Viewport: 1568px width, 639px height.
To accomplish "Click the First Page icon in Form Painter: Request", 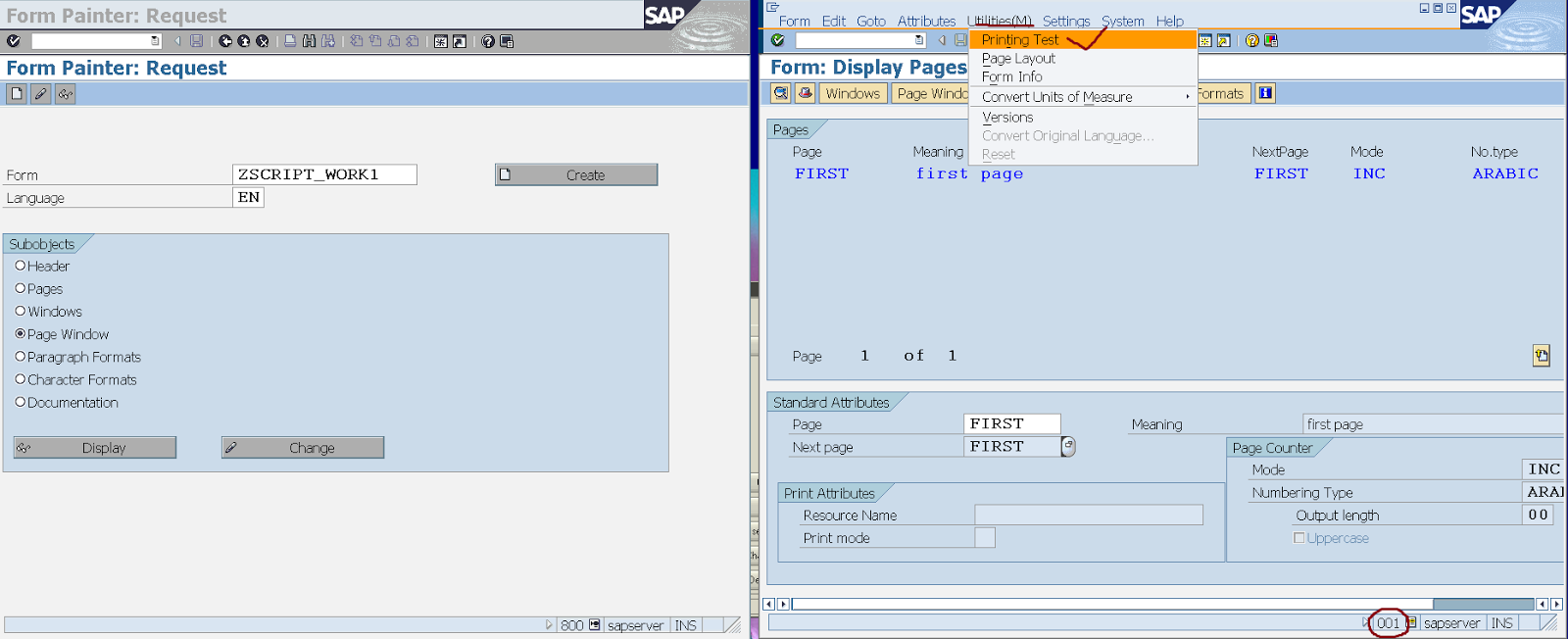I will coord(356,41).
